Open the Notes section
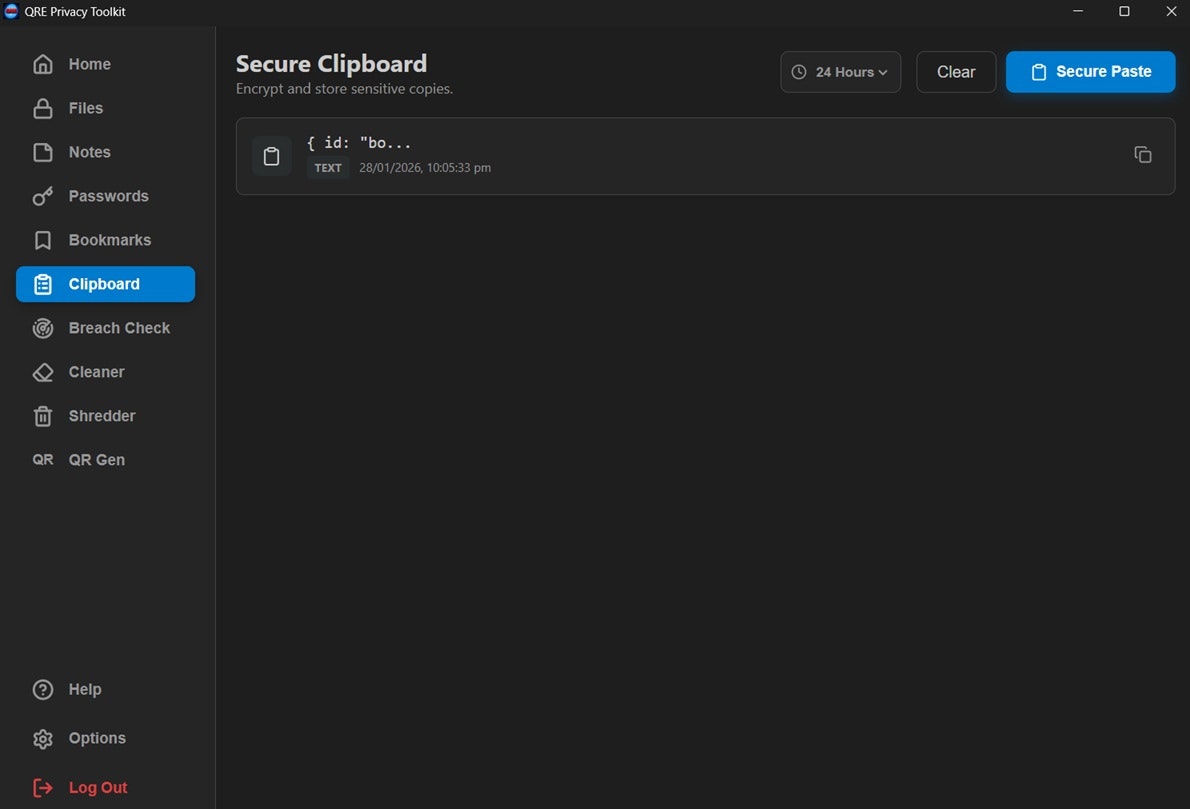Image resolution: width=1190 pixels, height=809 pixels. click(105, 153)
